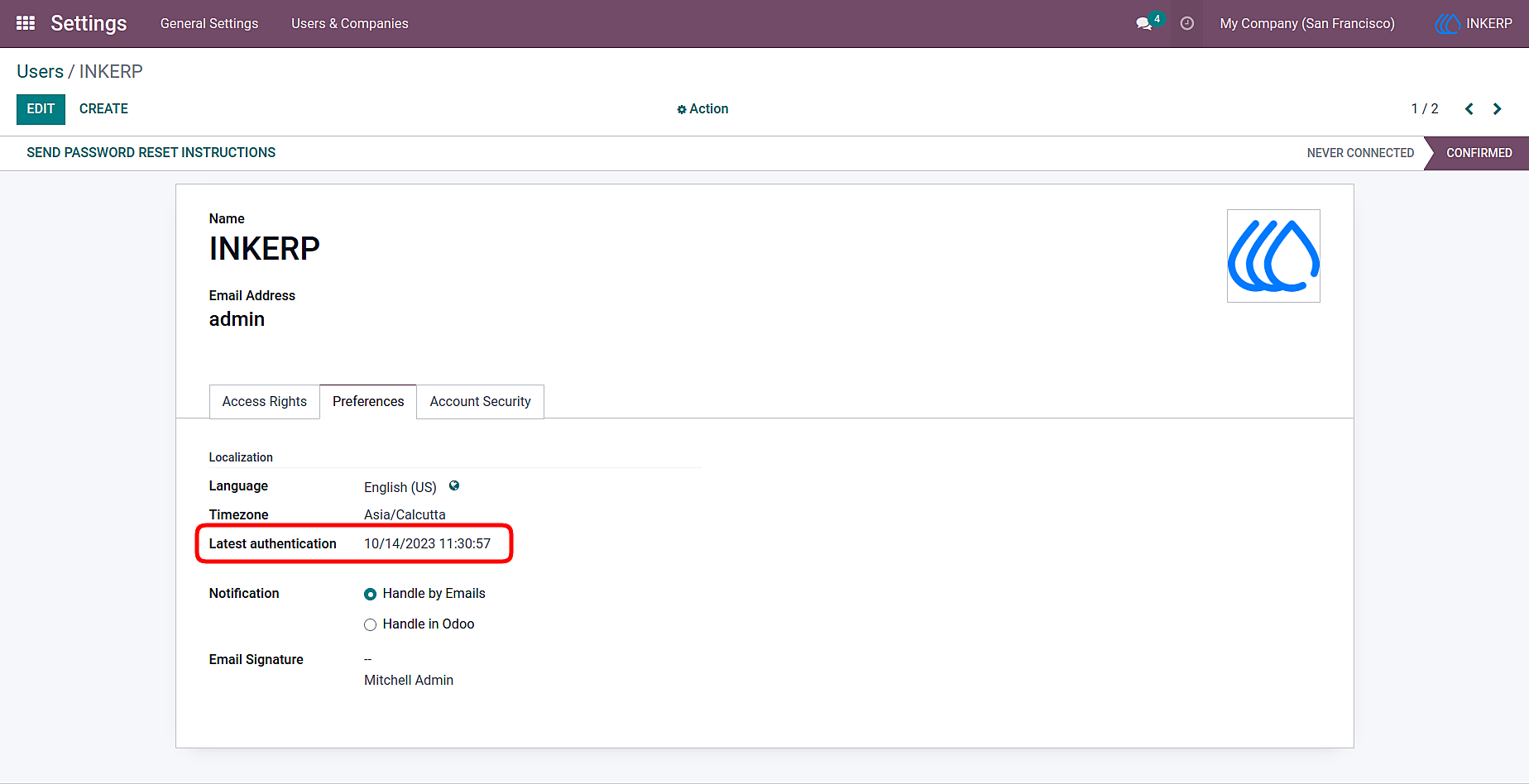Image resolution: width=1529 pixels, height=784 pixels.
Task: Click the Mitchell Admin signature text
Action: click(x=409, y=680)
